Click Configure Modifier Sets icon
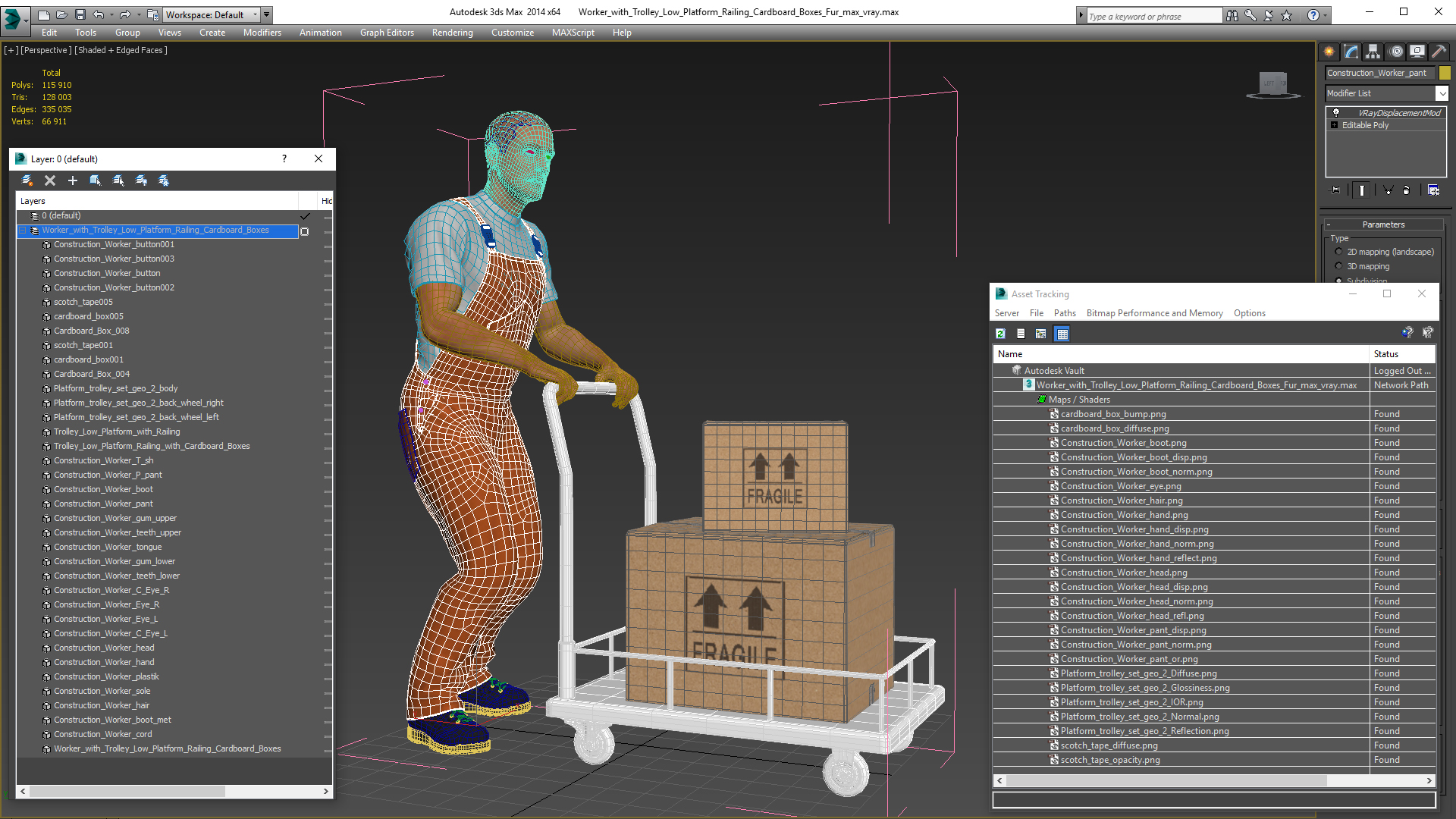1456x819 pixels. click(x=1433, y=190)
